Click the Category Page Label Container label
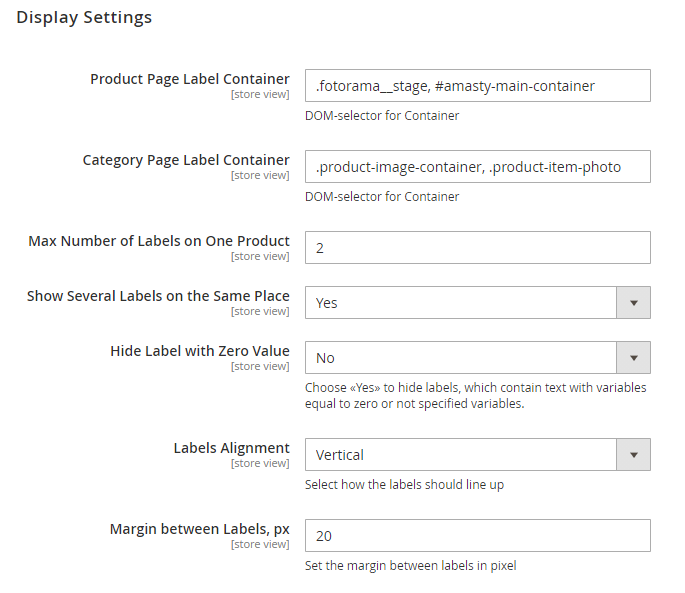685x593 pixels. 186,160
